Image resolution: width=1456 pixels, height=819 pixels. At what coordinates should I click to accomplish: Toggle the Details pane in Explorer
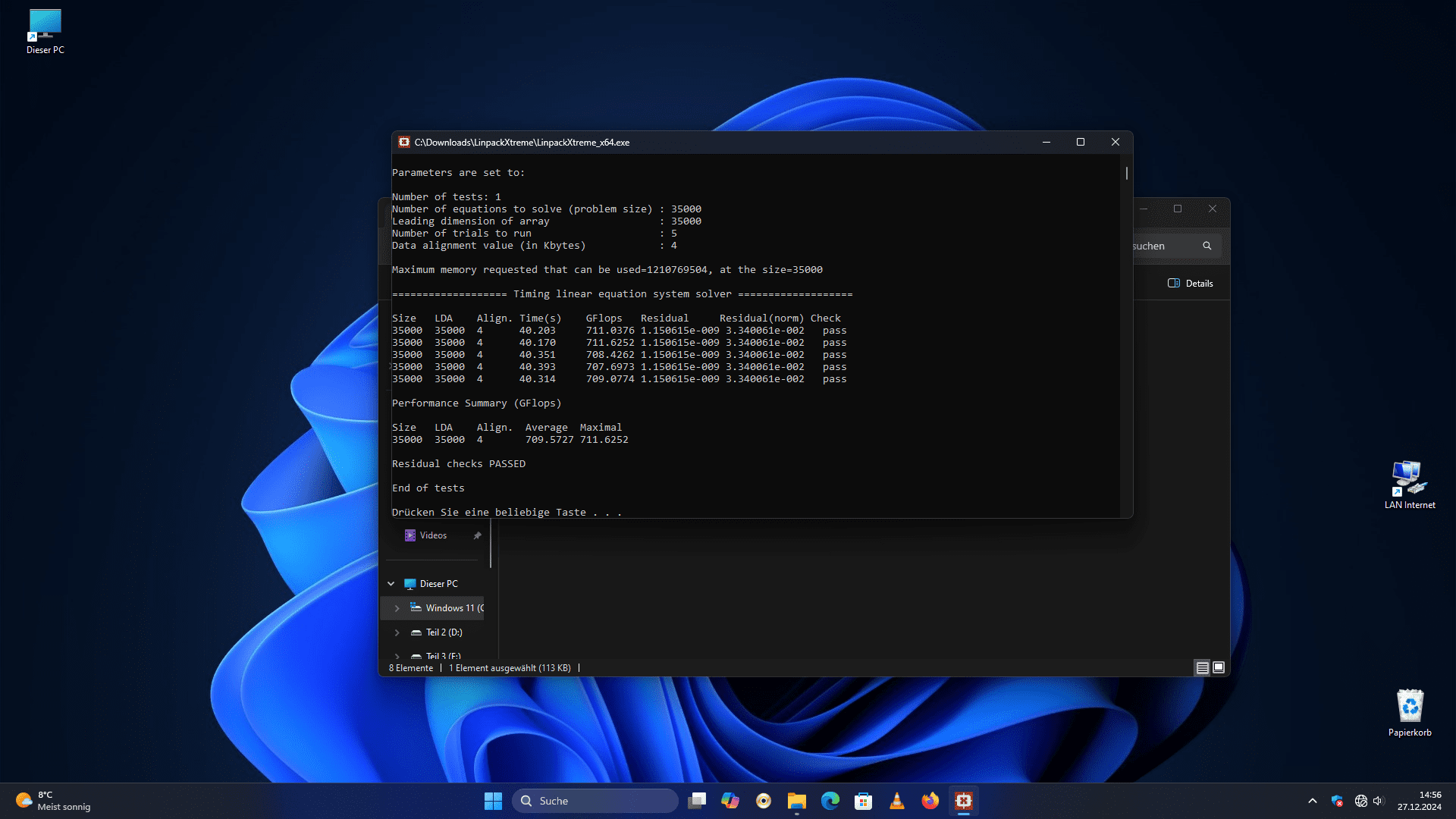click(x=1191, y=284)
